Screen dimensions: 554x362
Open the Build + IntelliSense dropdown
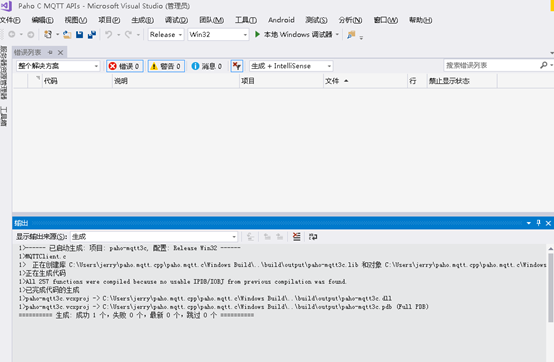pyautogui.click(x=291, y=66)
